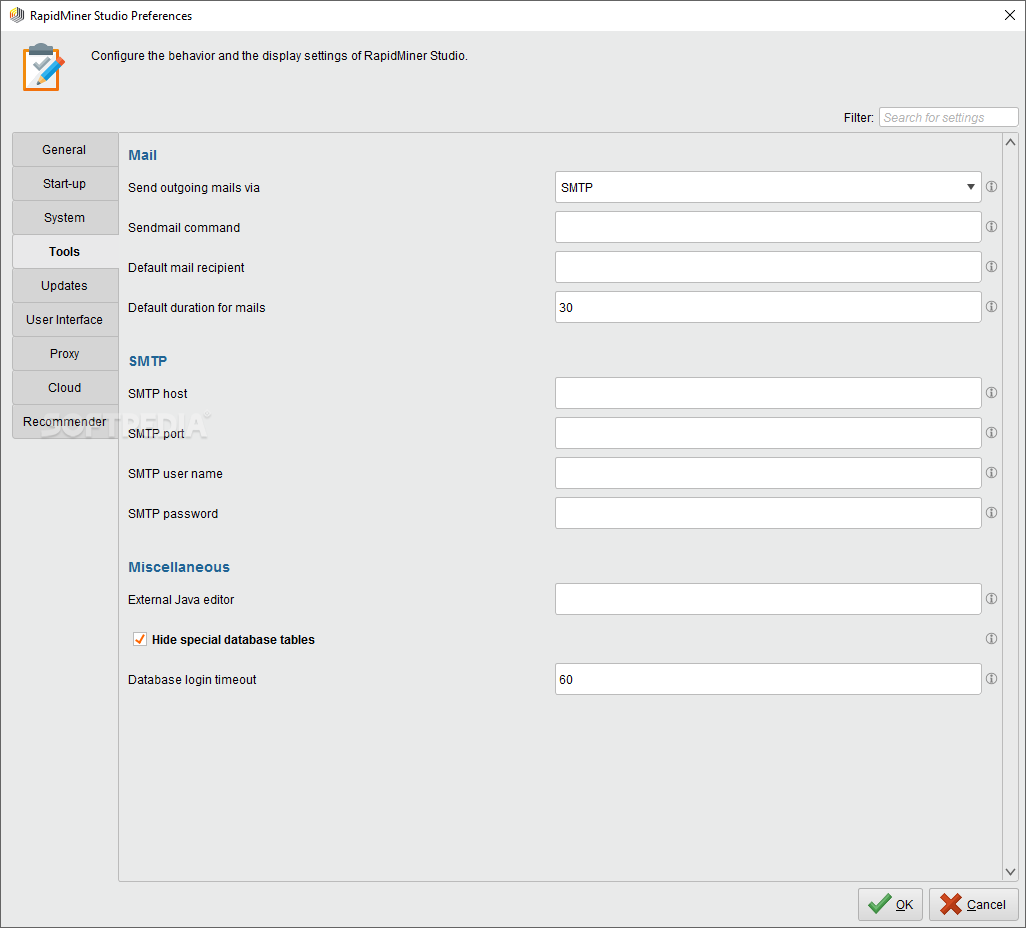
Task: Select the System tab
Action: pos(65,217)
